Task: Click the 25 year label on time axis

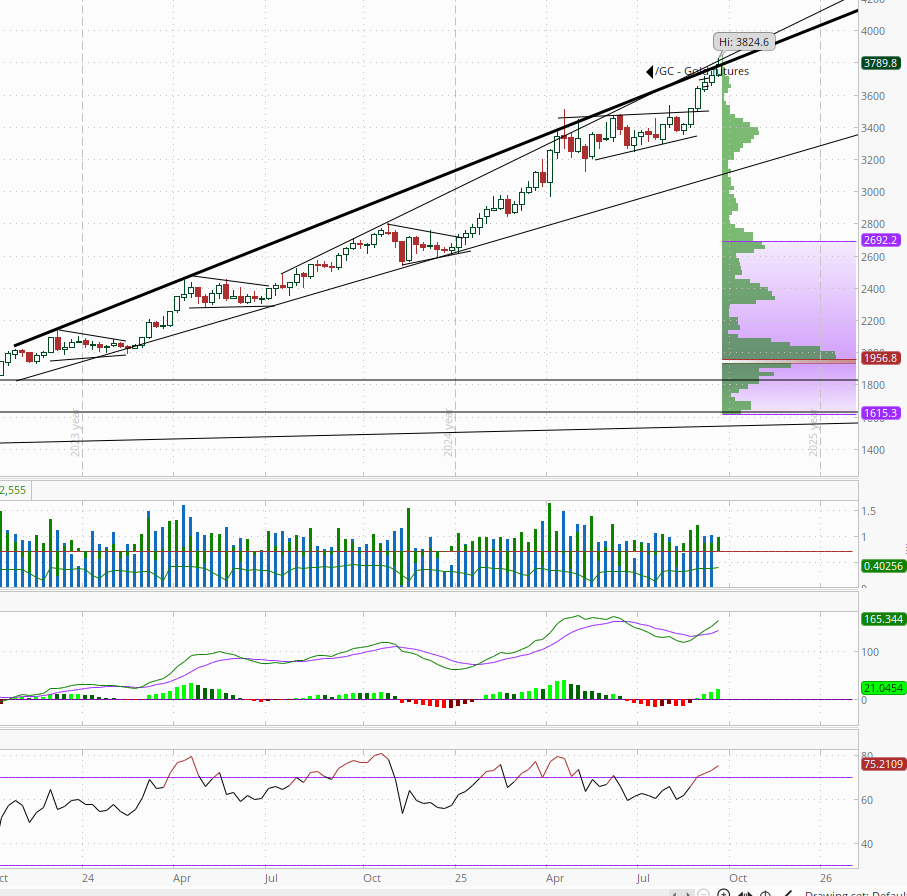Action: pyautogui.click(x=460, y=878)
